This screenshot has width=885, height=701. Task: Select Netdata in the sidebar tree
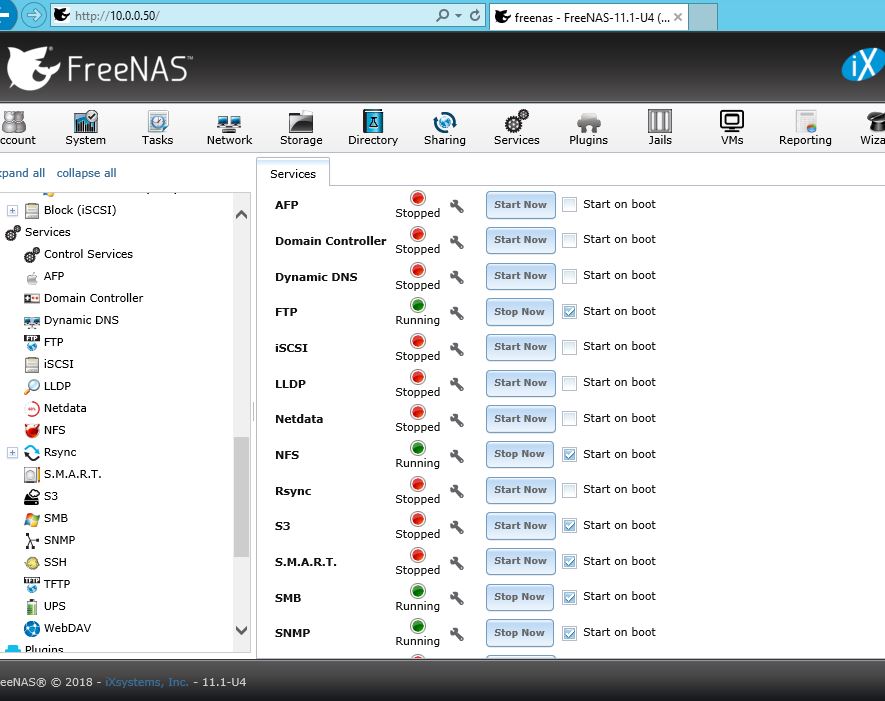coord(65,408)
